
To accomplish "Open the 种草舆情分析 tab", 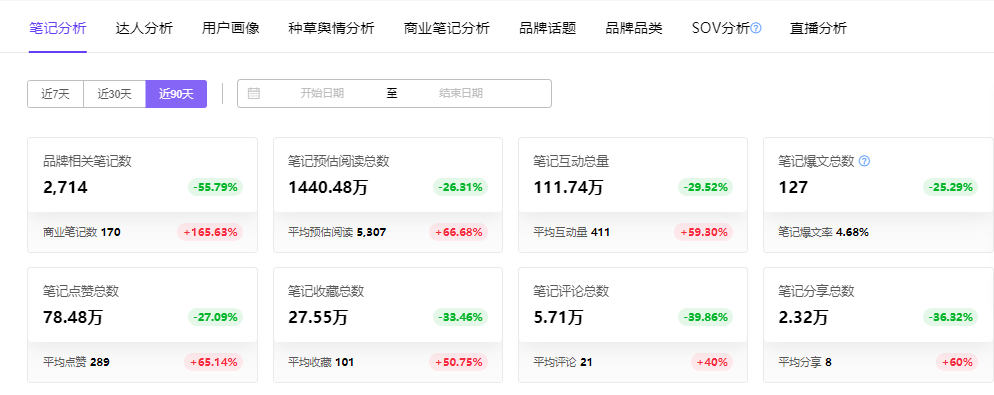I will pyautogui.click(x=332, y=29).
